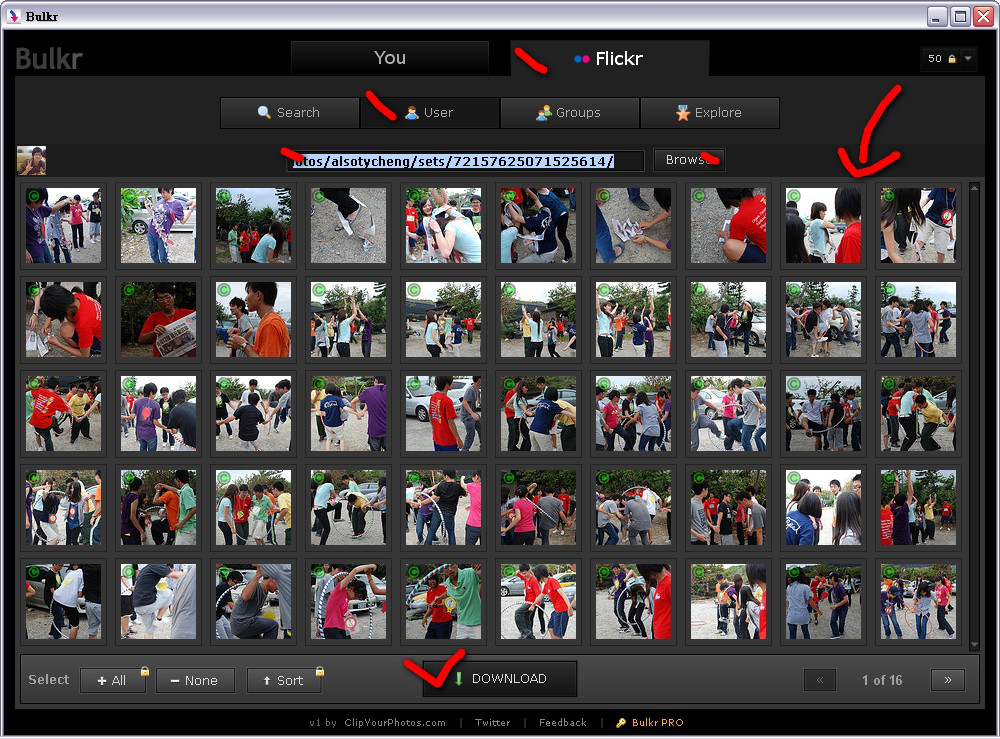Select the thumbnail of the boy in the orange shirt
The width and height of the screenshot is (1000, 739).
click(253, 319)
